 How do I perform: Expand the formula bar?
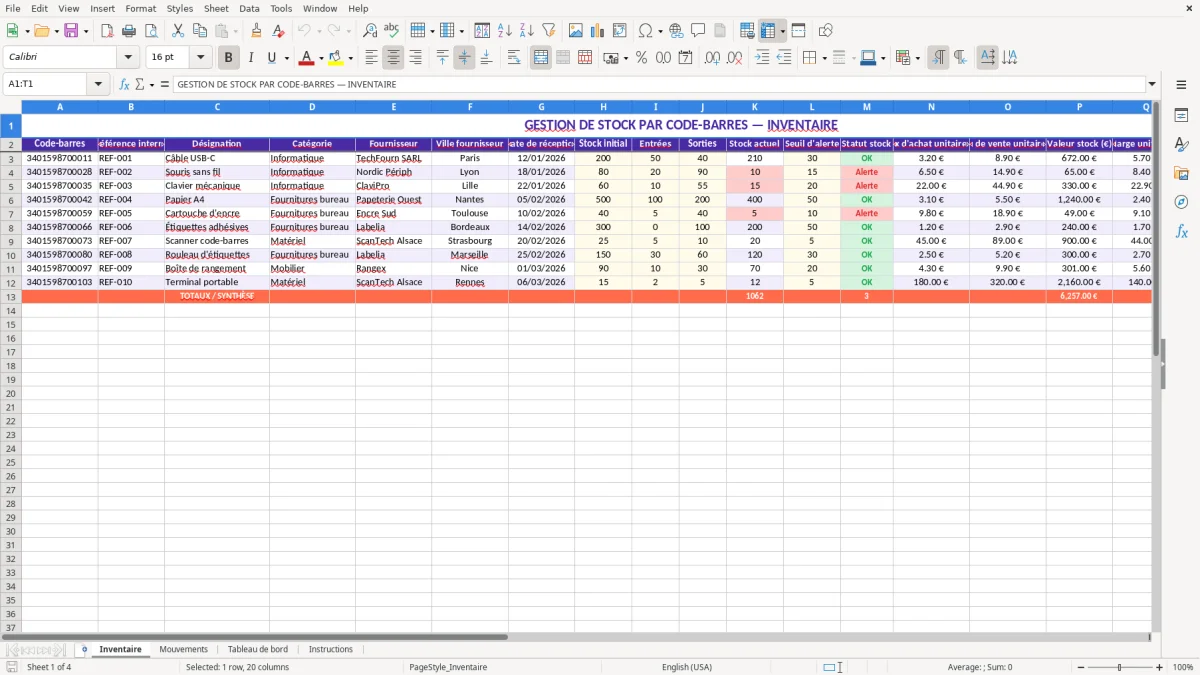coord(1152,85)
